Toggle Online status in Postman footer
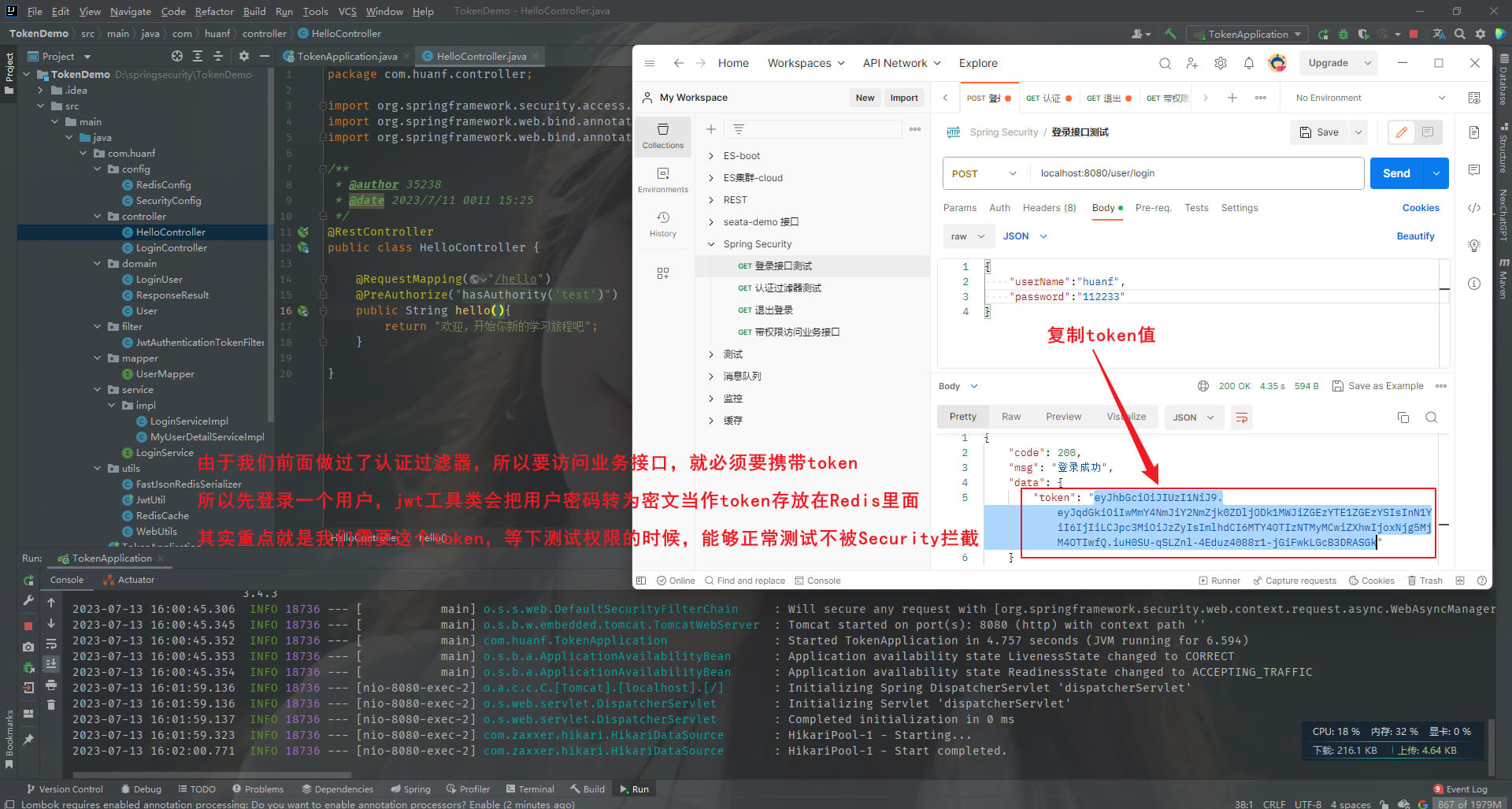 676,581
